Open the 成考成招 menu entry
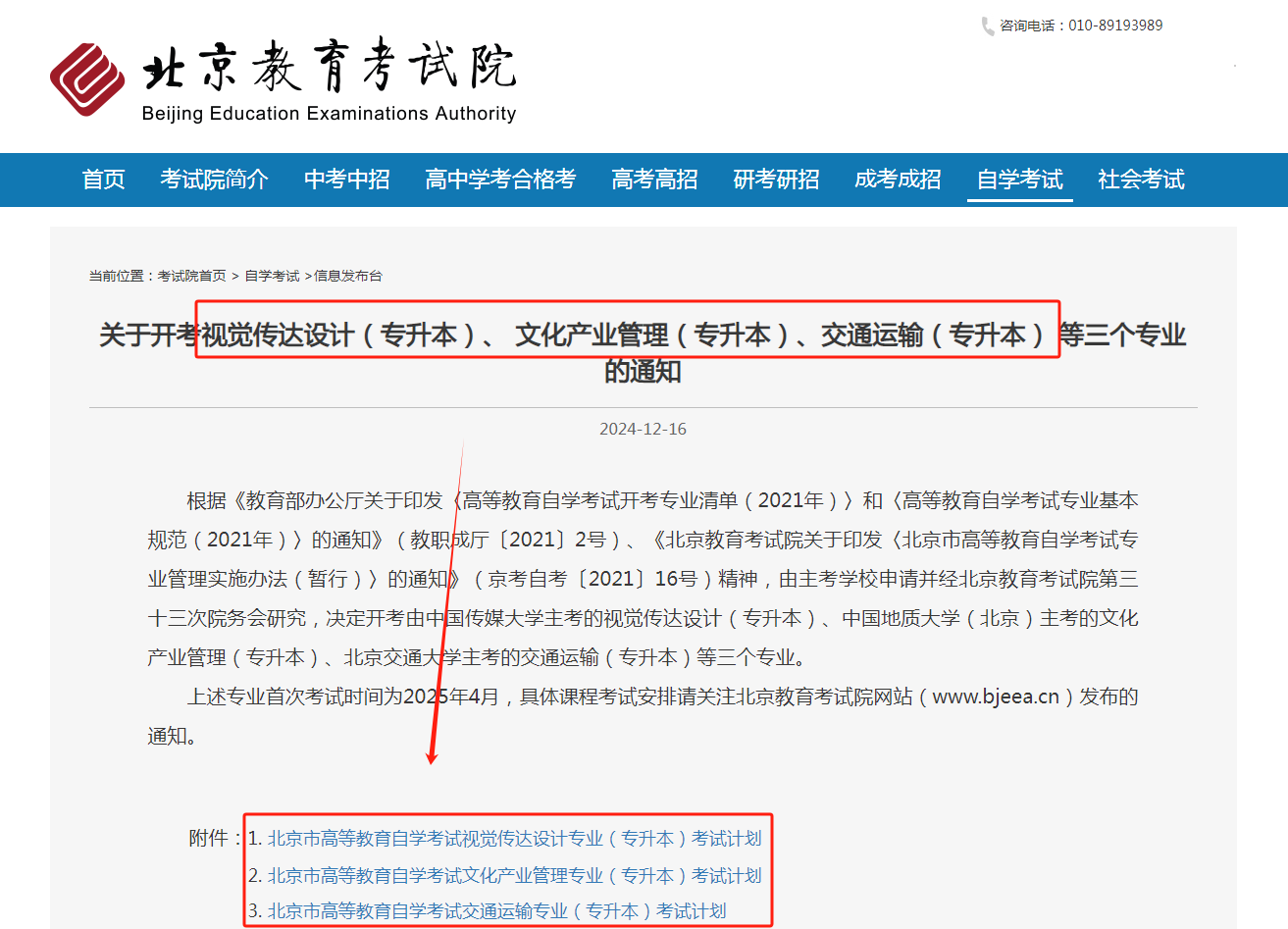The image size is (1288, 929). [x=898, y=180]
